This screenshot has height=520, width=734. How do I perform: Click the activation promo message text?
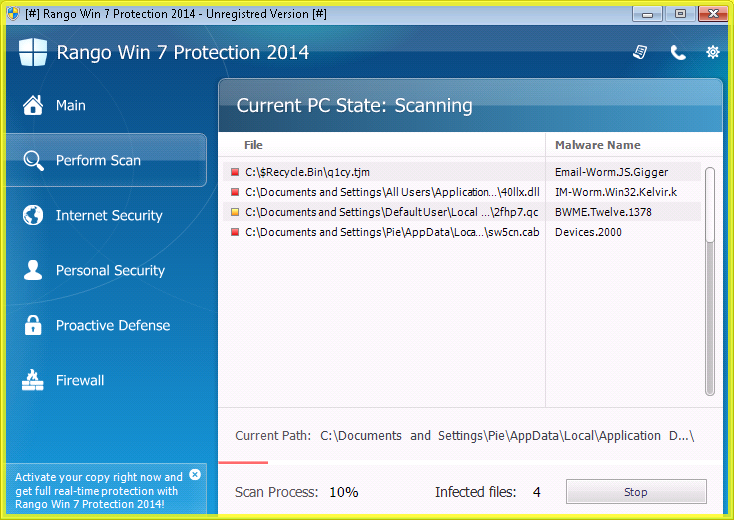point(98,491)
